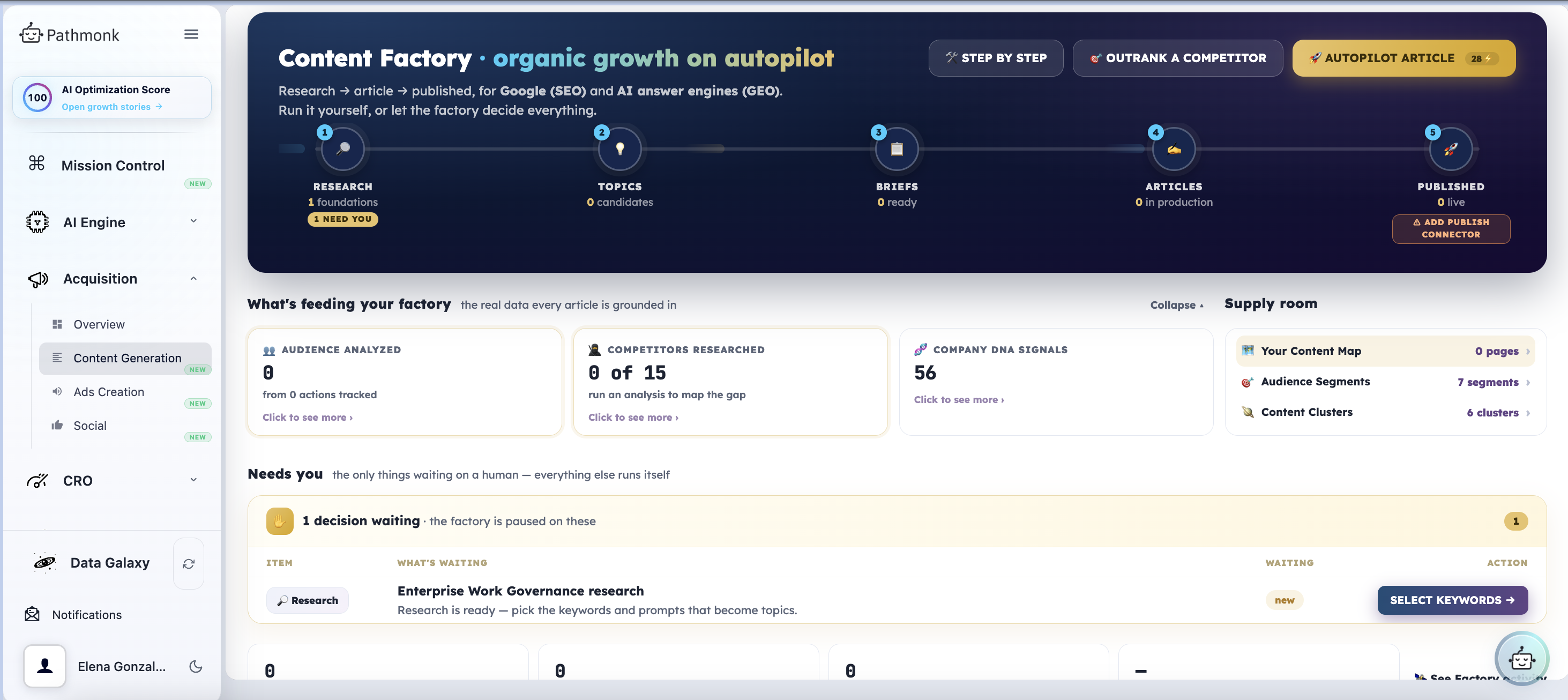Click the AI Optimization Score 100 ring
This screenshot has width=1568, height=700.
tap(37, 98)
